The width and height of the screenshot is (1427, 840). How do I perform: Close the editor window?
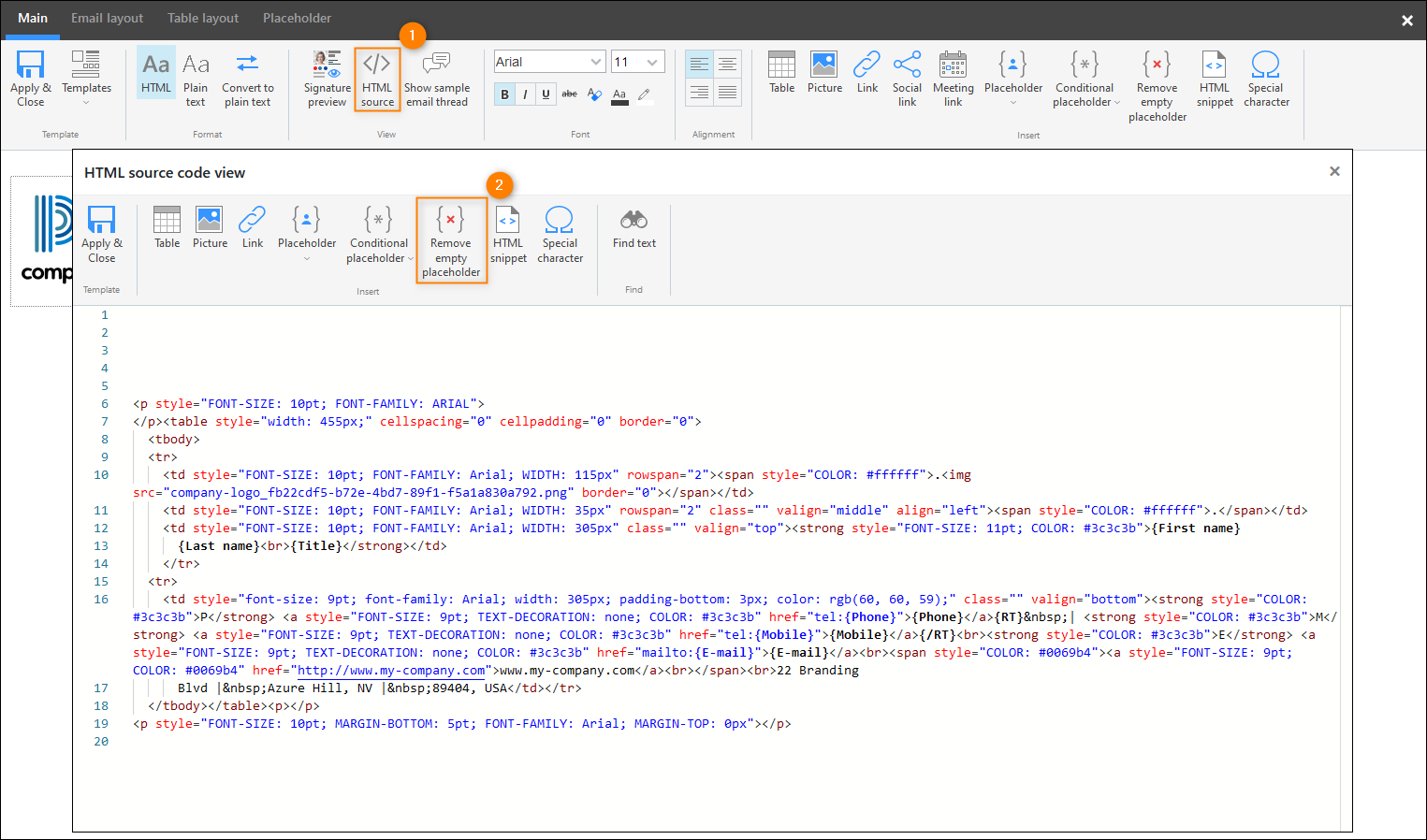(x=1406, y=20)
